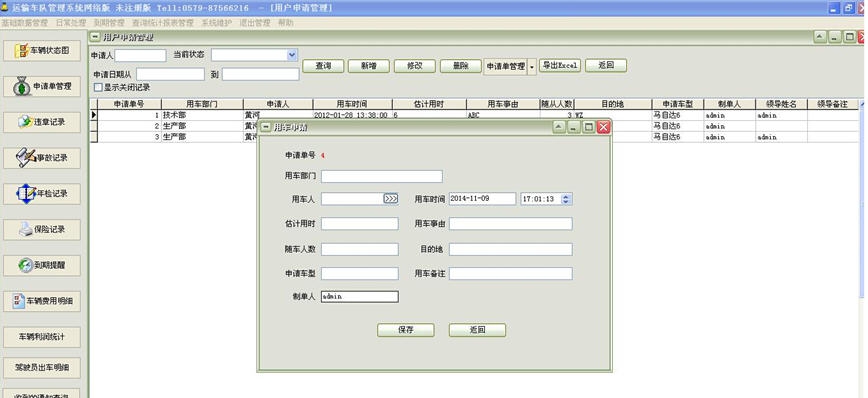This screenshot has height=398, width=868.
Task: Click the 用车时间 column header
Action: [352, 104]
